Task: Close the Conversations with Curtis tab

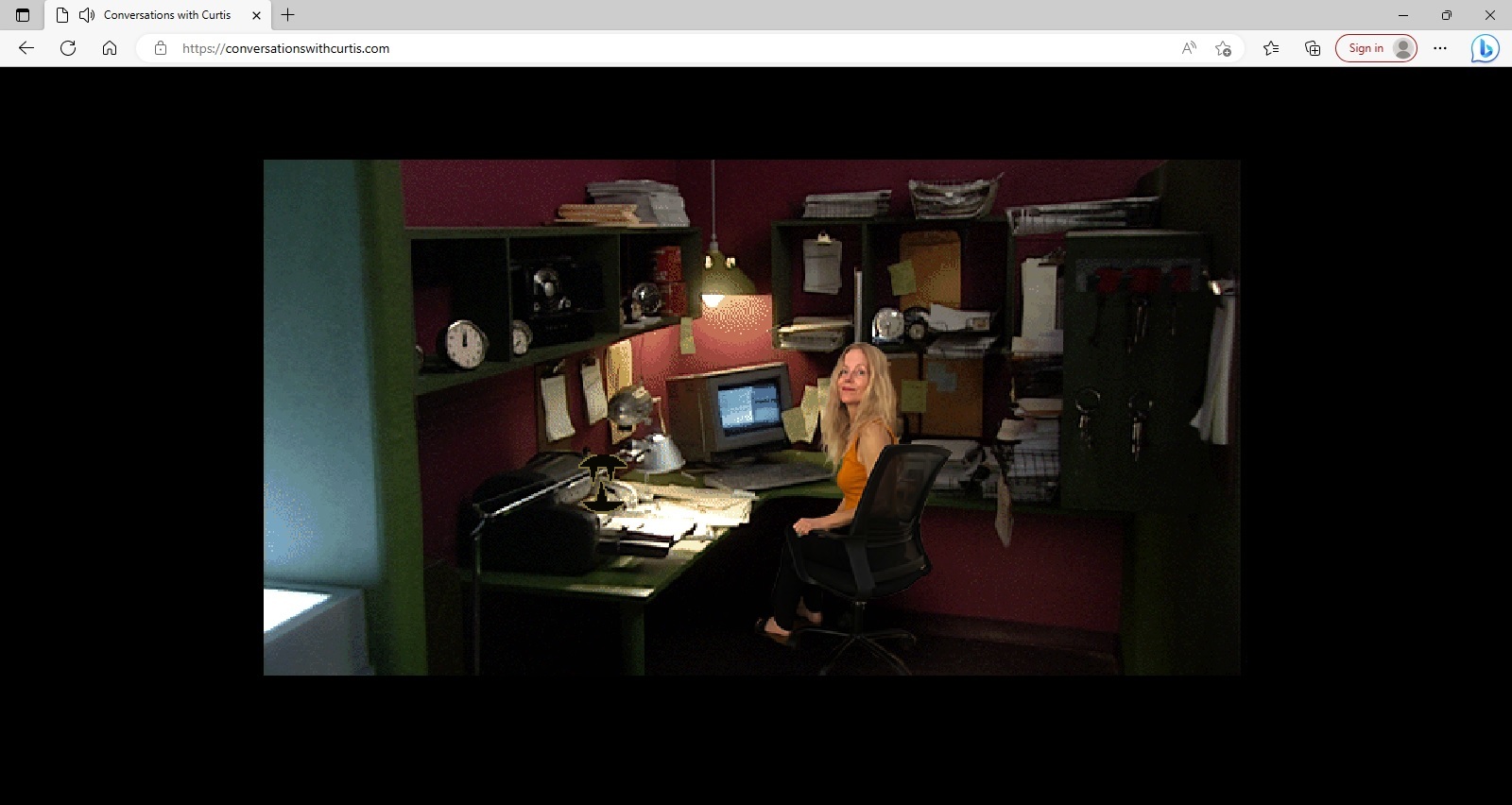Action: pyautogui.click(x=256, y=15)
